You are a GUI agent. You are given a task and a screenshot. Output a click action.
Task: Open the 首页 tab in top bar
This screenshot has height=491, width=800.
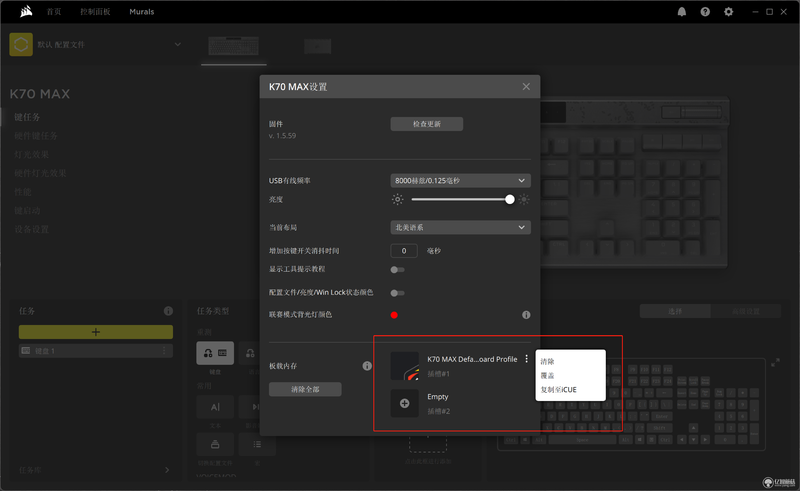coord(54,12)
